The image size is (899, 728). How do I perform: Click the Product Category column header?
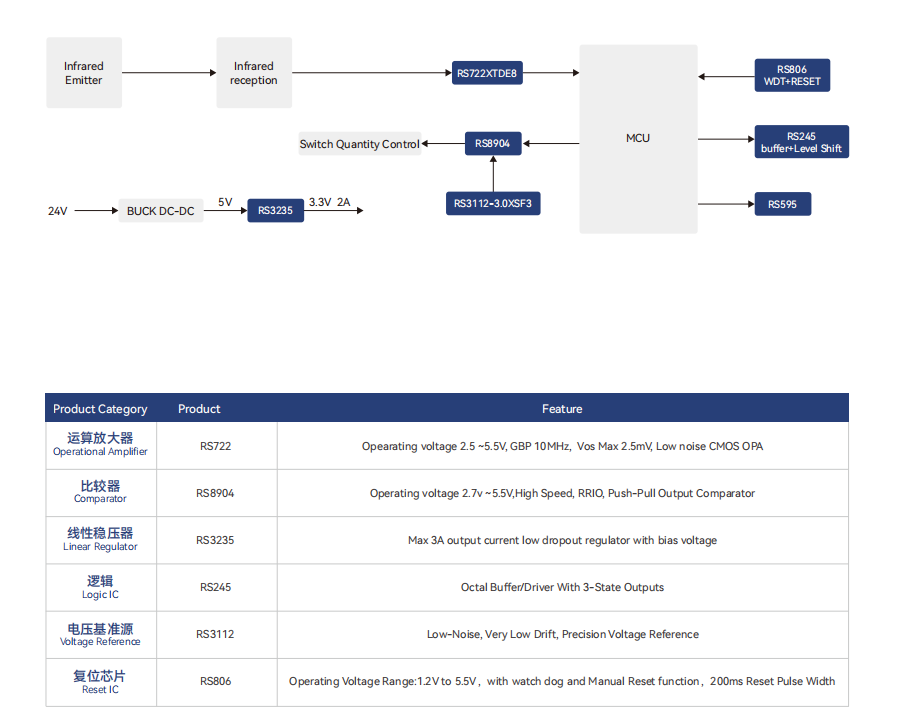pyautogui.click(x=100, y=409)
